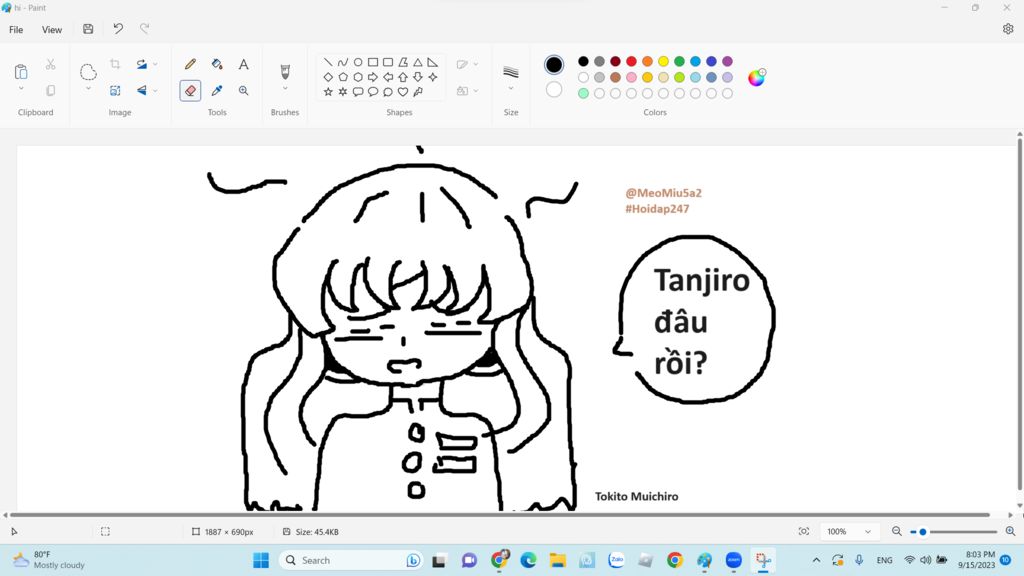
Task: Open Paint settings gear
Action: 1008,29
